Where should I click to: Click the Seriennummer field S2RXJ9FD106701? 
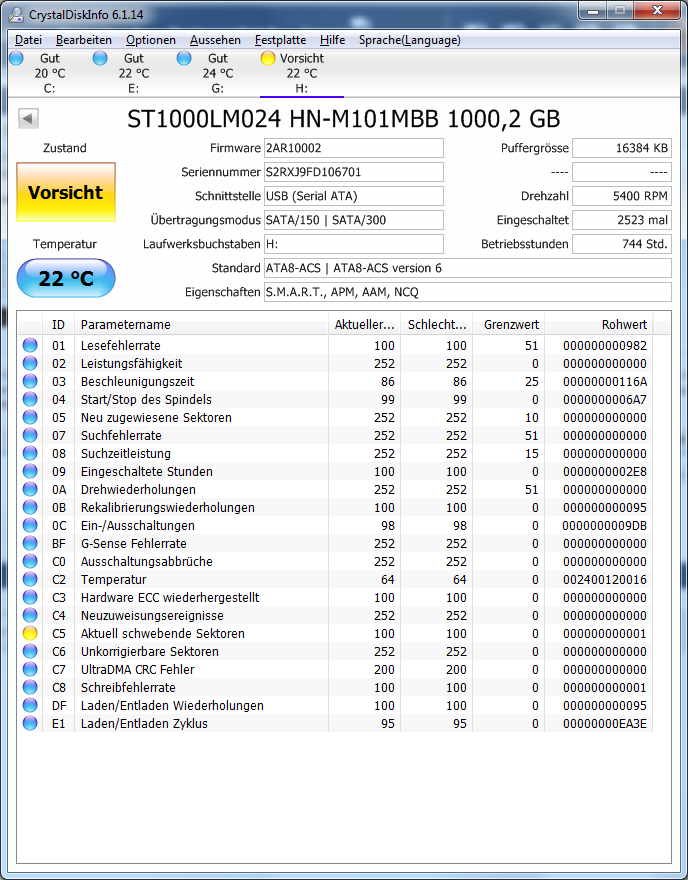point(354,172)
